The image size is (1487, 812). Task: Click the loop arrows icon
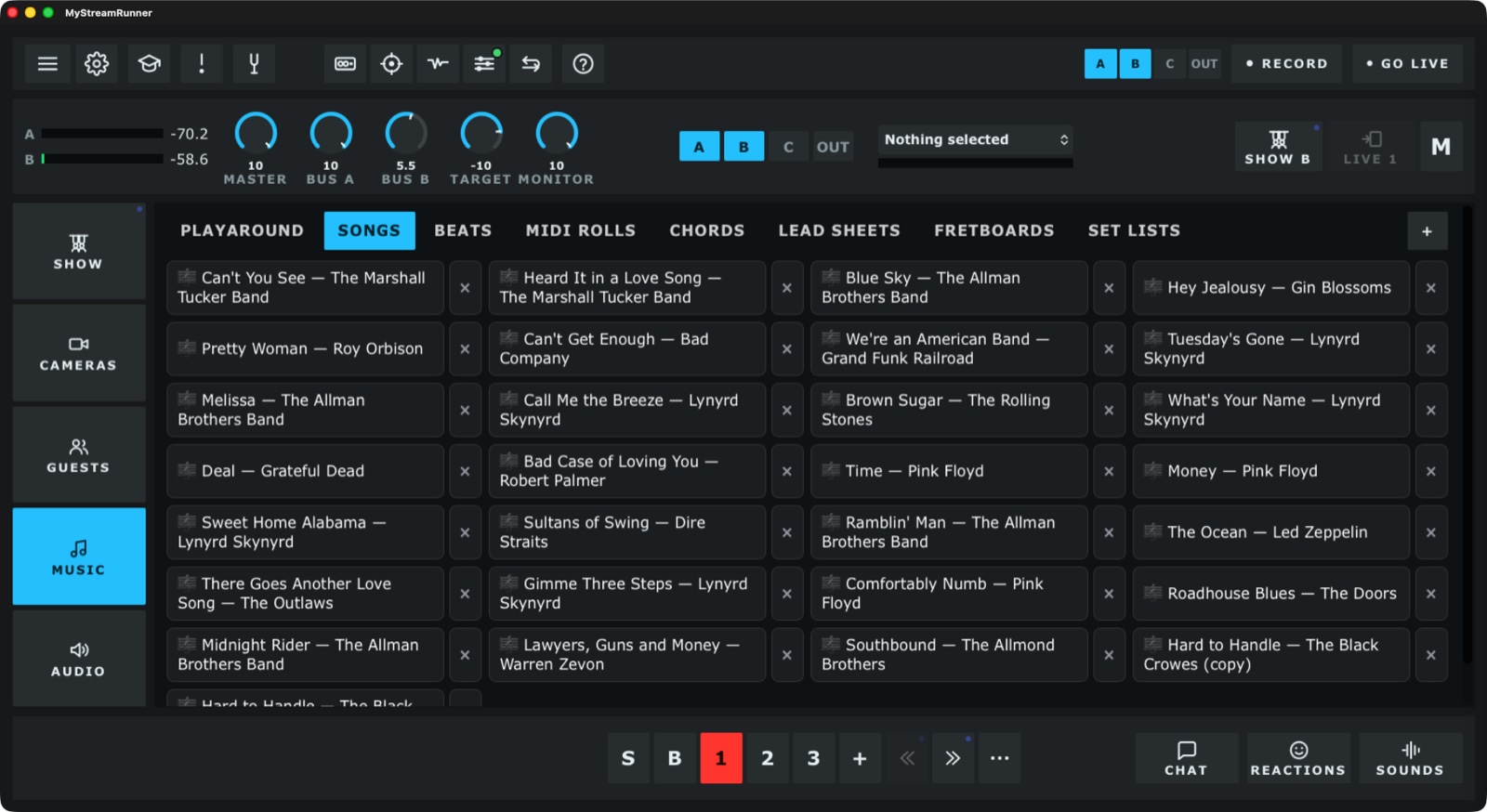pyautogui.click(x=531, y=64)
